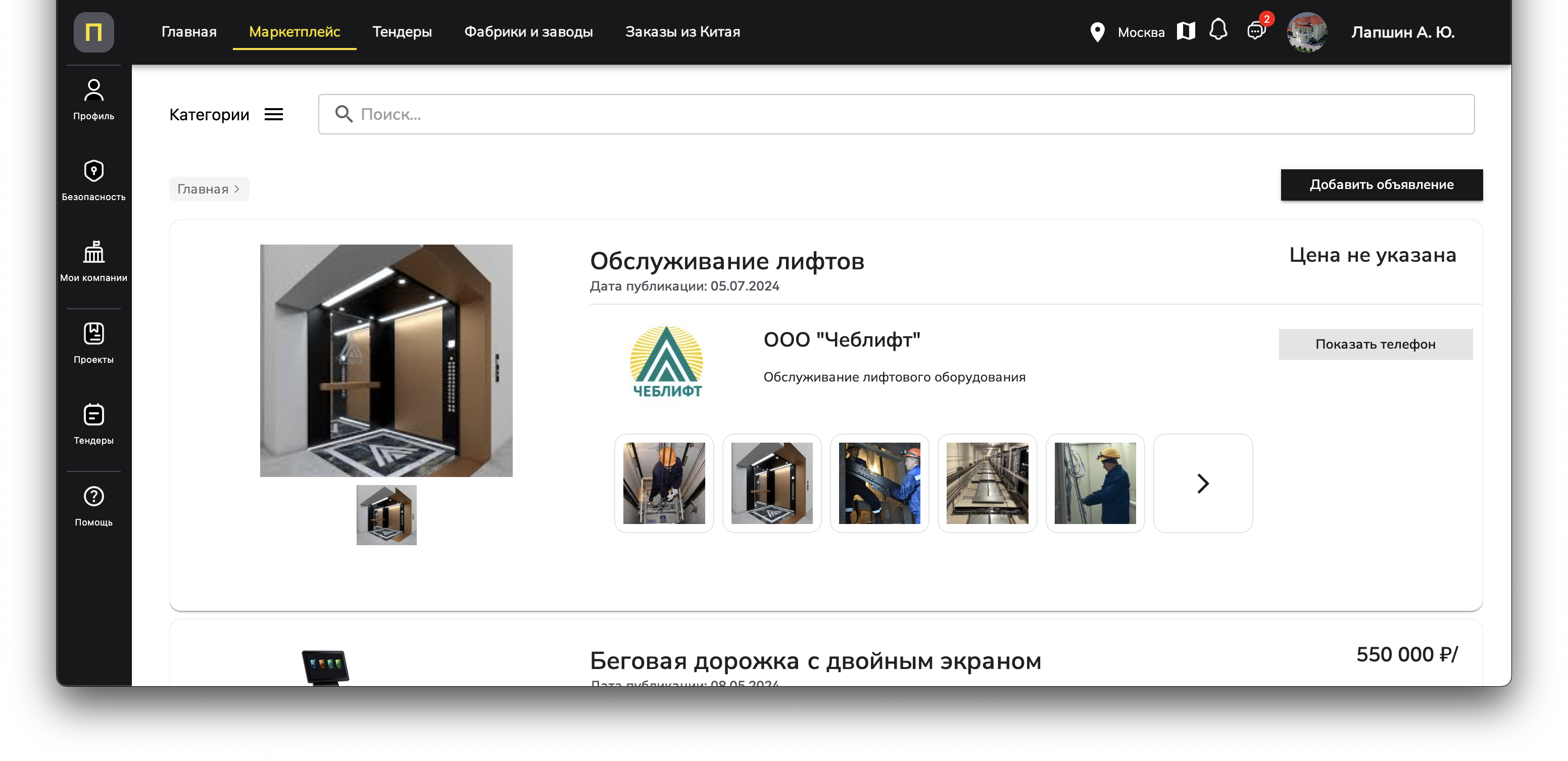1568x761 pixels.
Task: Click the Москва city label
Action: click(1141, 32)
